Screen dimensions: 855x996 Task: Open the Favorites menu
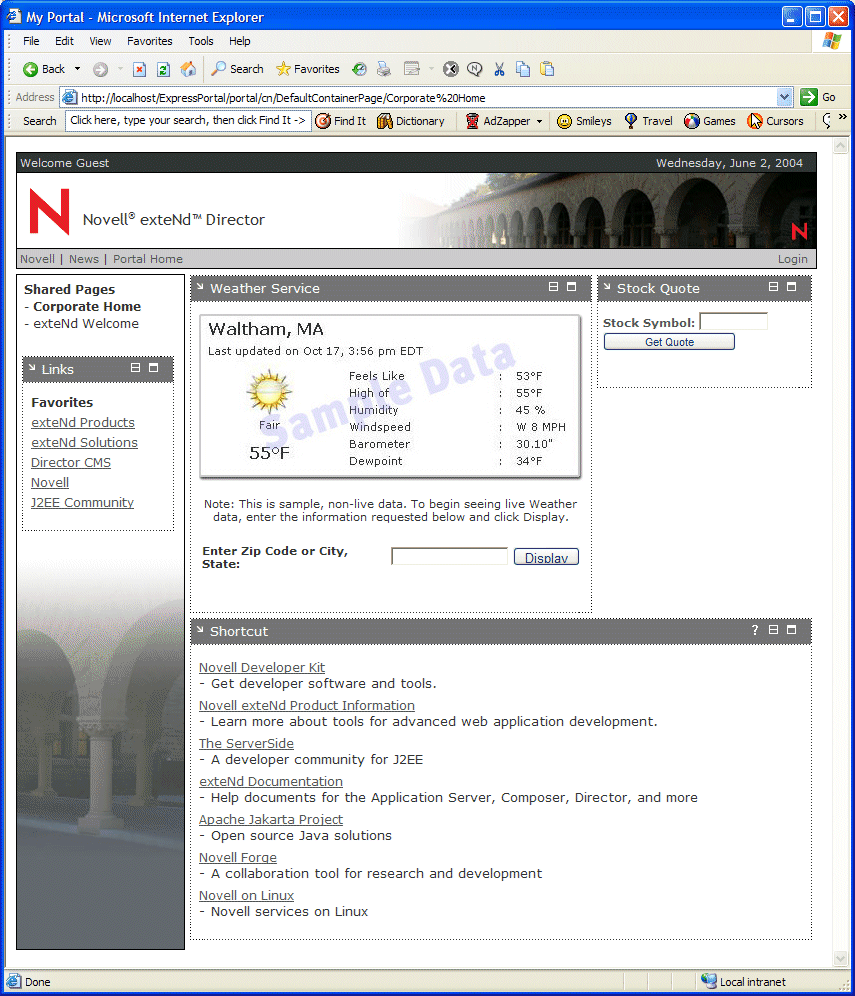pos(150,41)
